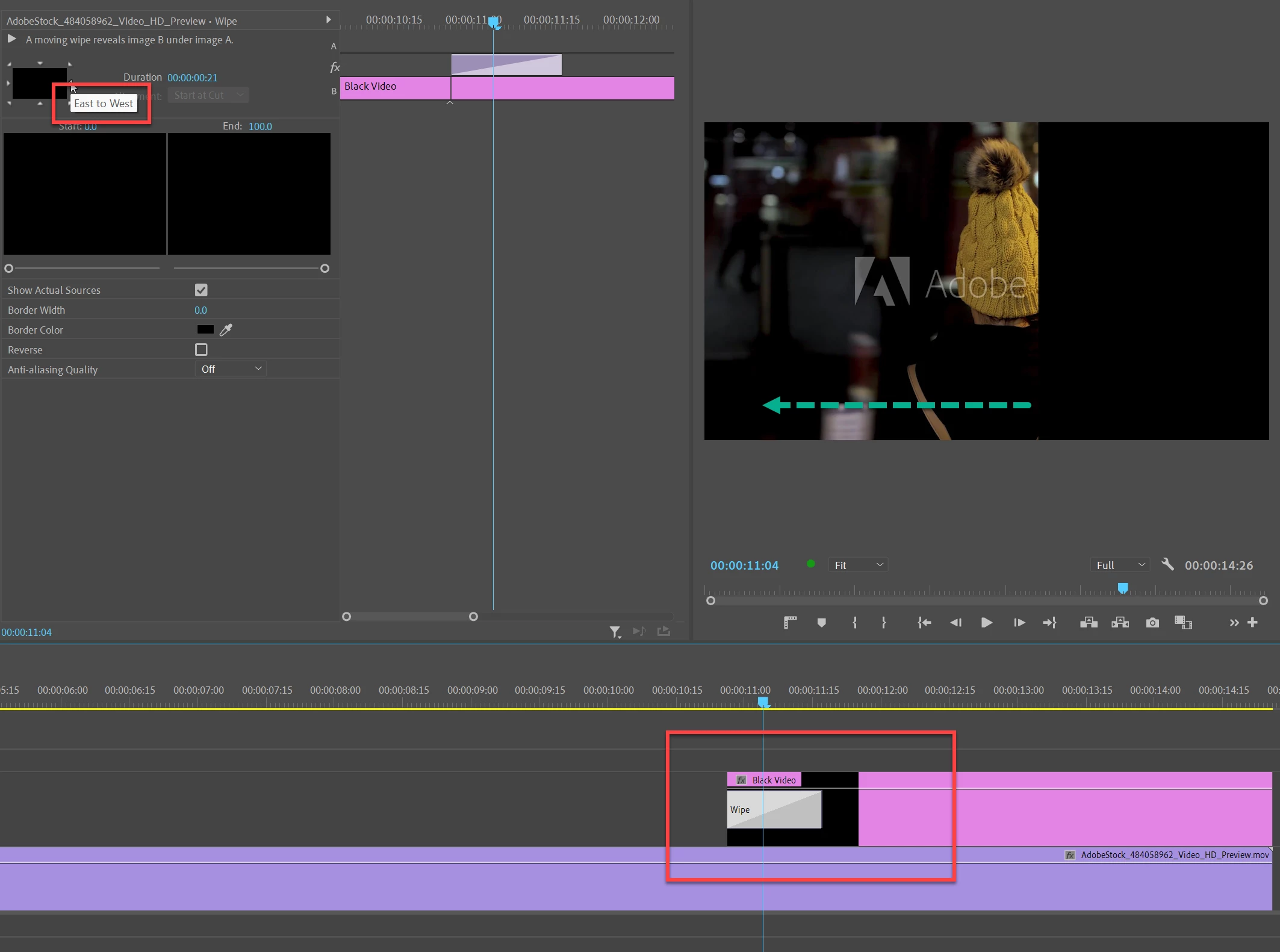The height and width of the screenshot is (952, 1280).
Task: Open the Fit zoom level dropdown
Action: click(857, 565)
